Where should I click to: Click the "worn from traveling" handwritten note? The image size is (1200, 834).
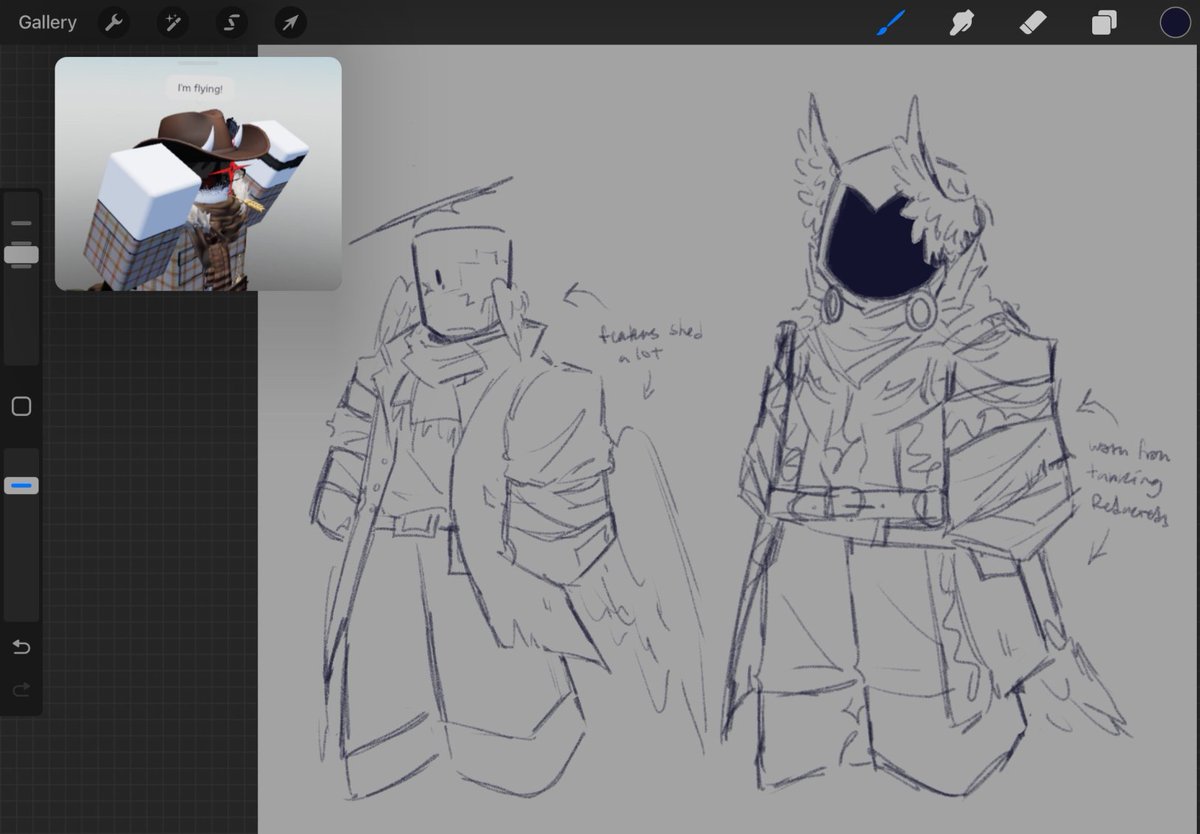click(x=1127, y=482)
